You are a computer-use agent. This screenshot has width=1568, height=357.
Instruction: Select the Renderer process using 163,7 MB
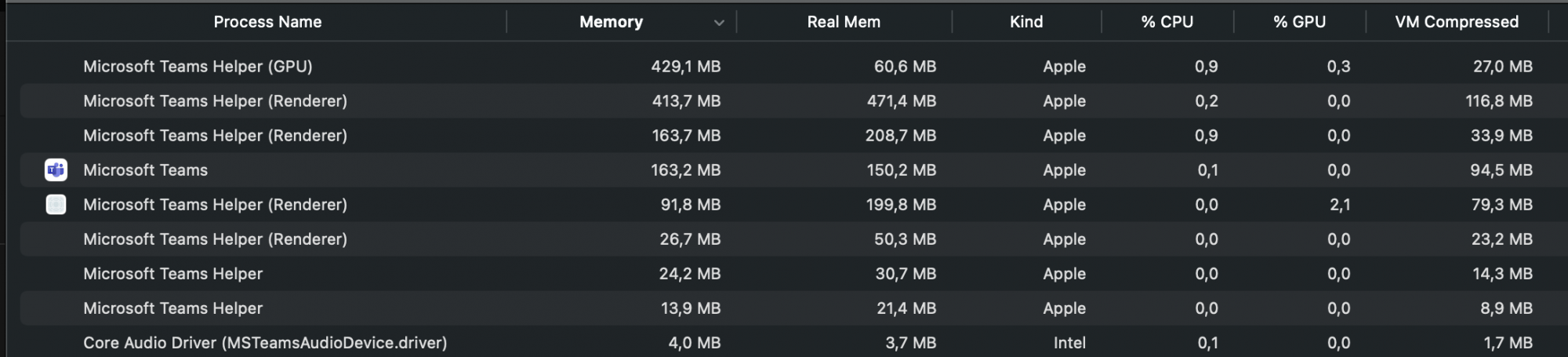point(215,136)
